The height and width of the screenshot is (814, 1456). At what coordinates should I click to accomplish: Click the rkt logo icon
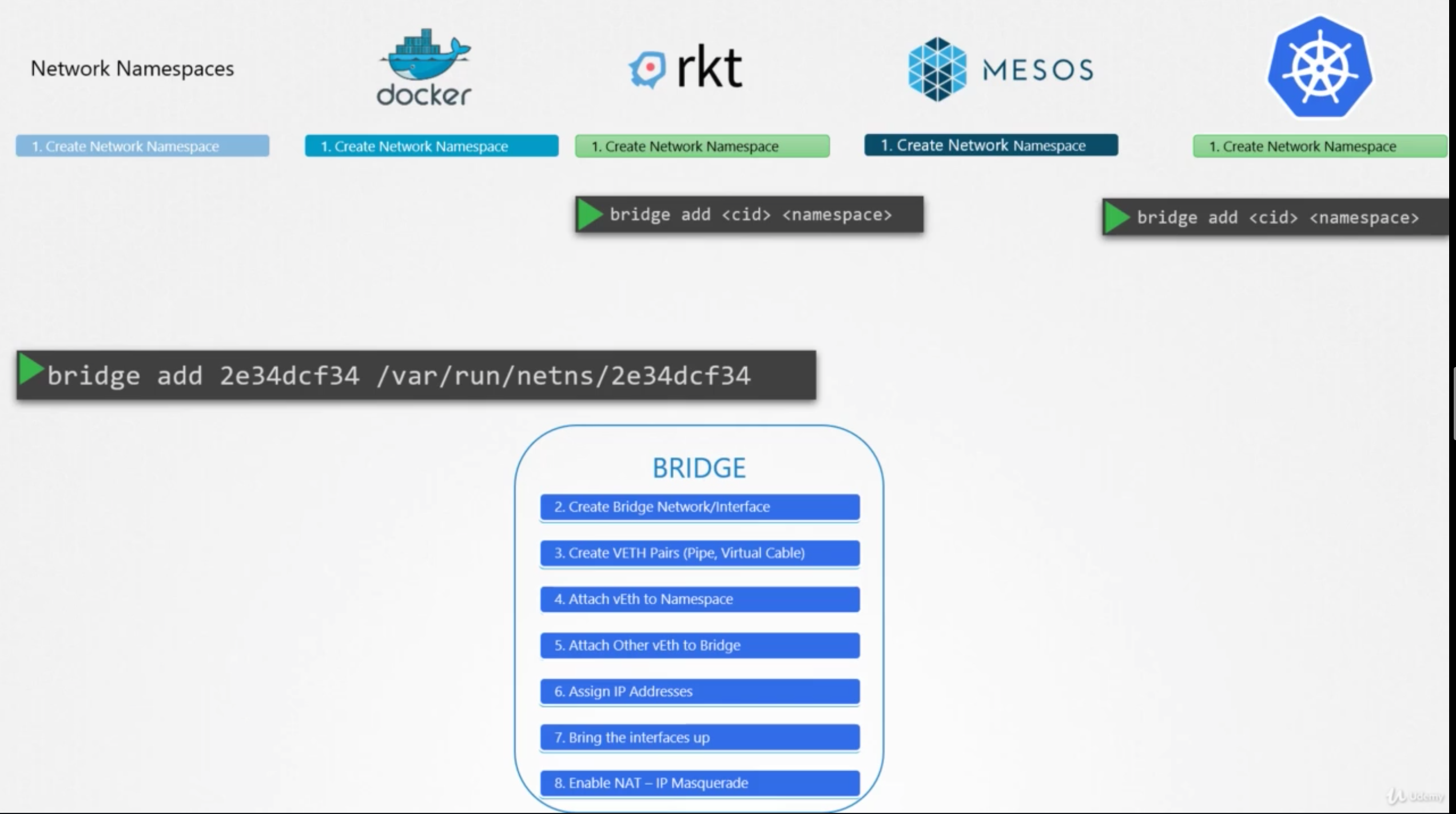click(x=648, y=69)
